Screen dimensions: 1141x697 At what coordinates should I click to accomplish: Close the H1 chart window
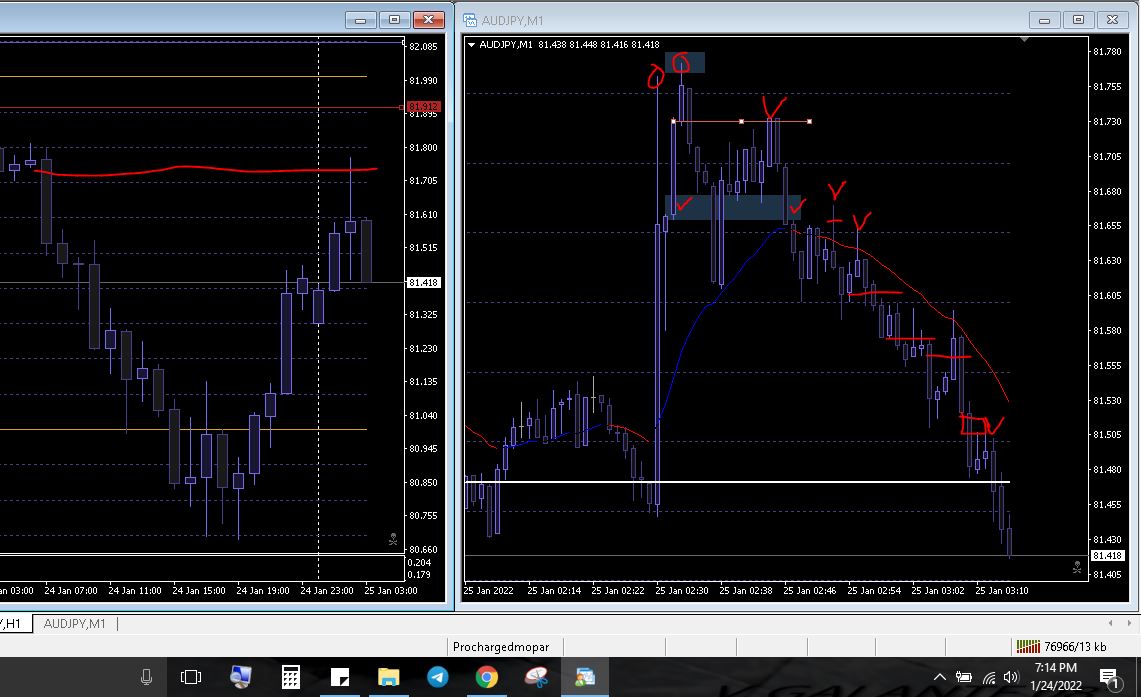click(x=429, y=20)
